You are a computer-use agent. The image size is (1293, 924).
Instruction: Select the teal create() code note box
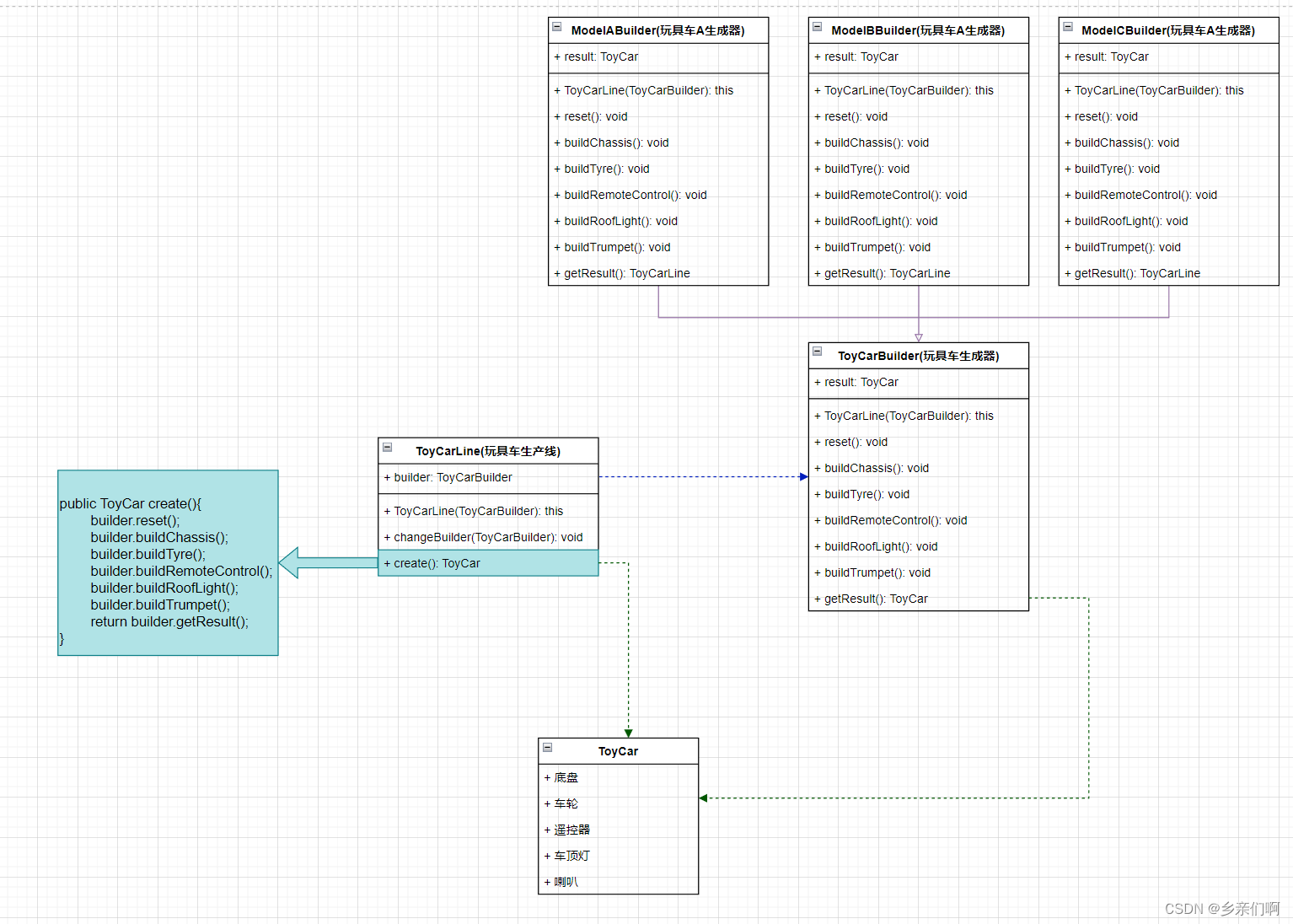click(168, 562)
